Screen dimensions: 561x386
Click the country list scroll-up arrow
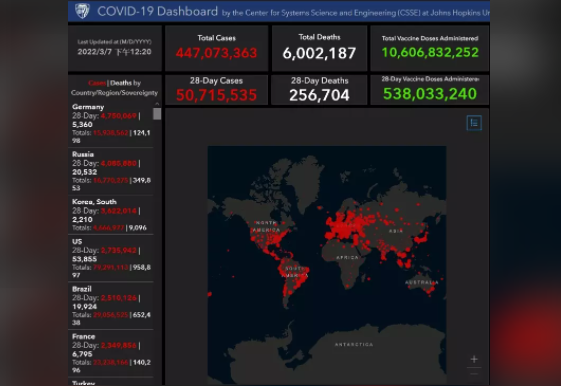157,104
